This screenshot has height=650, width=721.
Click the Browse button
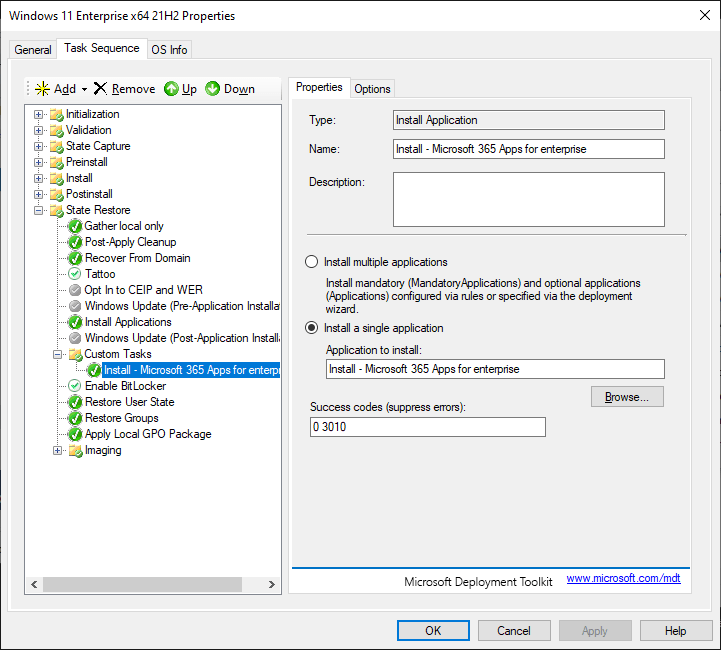pyautogui.click(x=627, y=397)
